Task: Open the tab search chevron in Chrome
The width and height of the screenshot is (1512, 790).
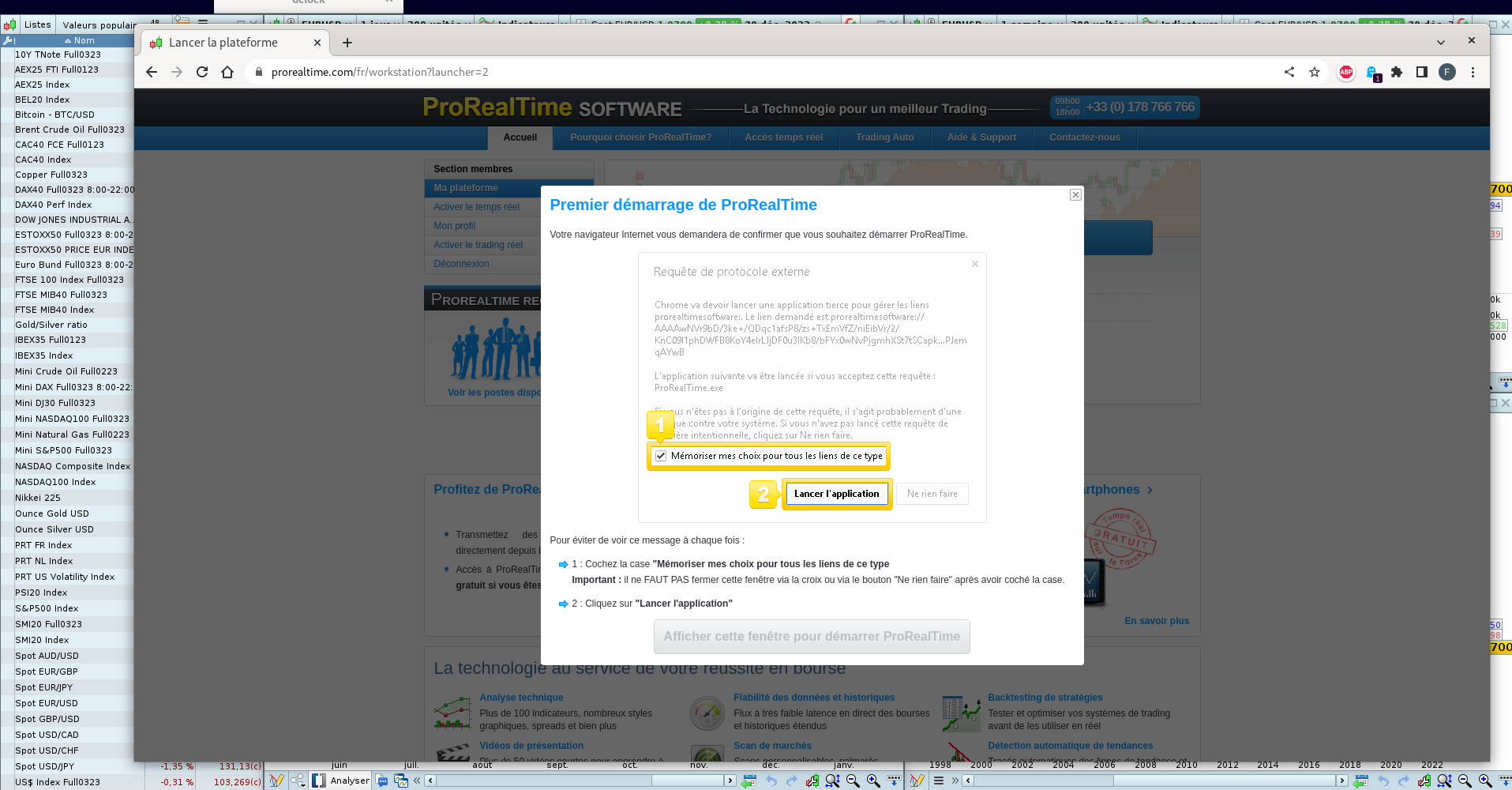Action: click(x=1441, y=43)
